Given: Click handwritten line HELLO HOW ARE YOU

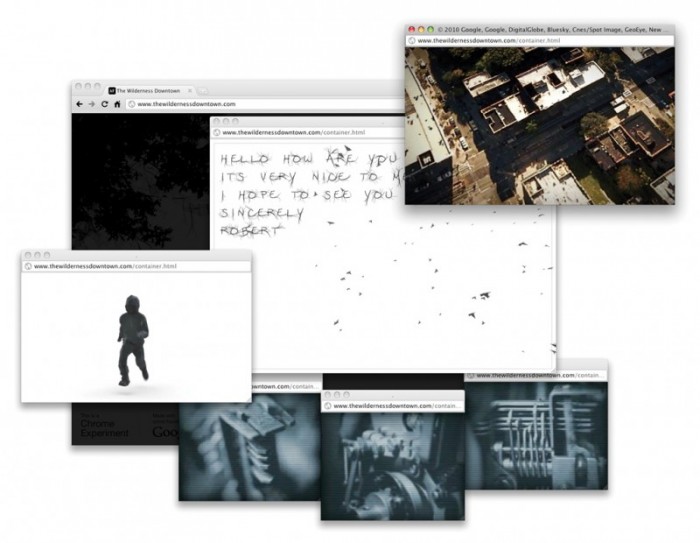Looking at the screenshot, I should click(x=309, y=159).
